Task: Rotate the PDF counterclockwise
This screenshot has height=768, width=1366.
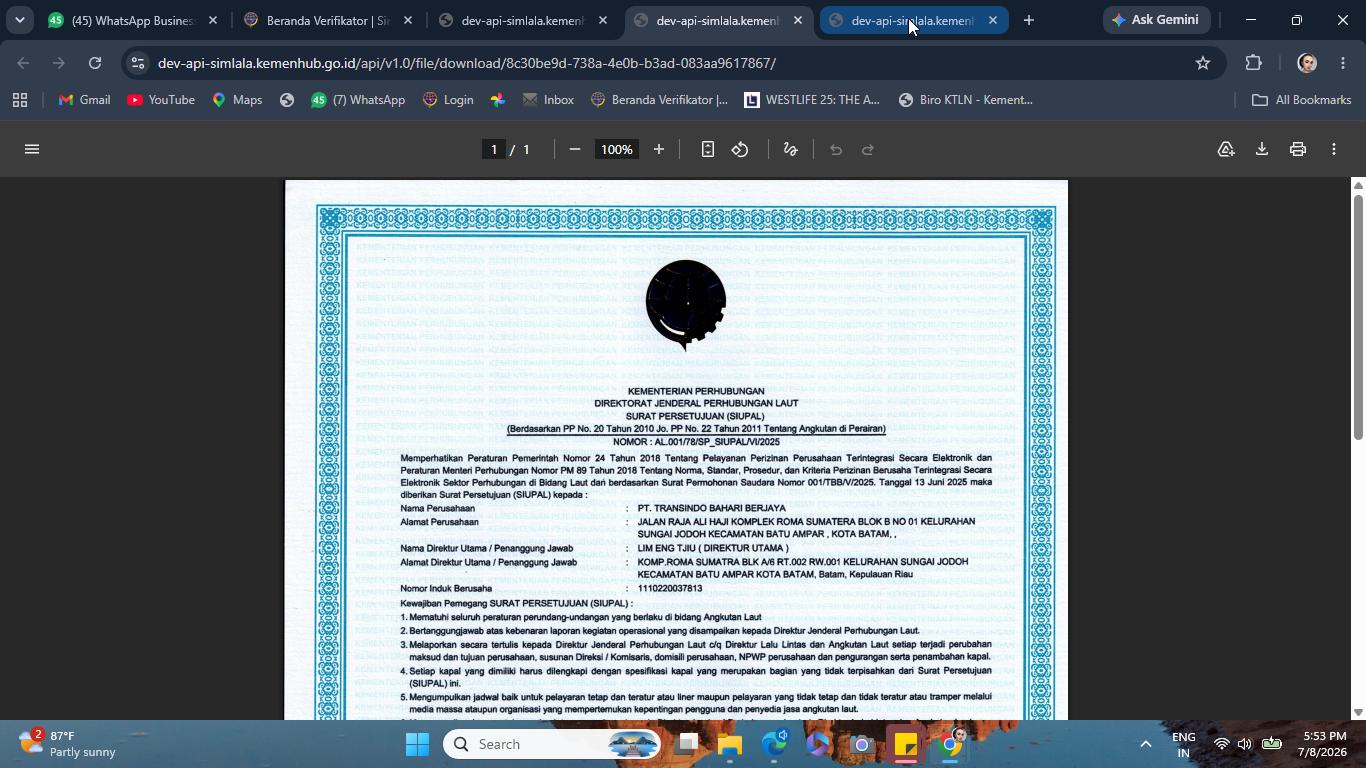Action: (740, 149)
